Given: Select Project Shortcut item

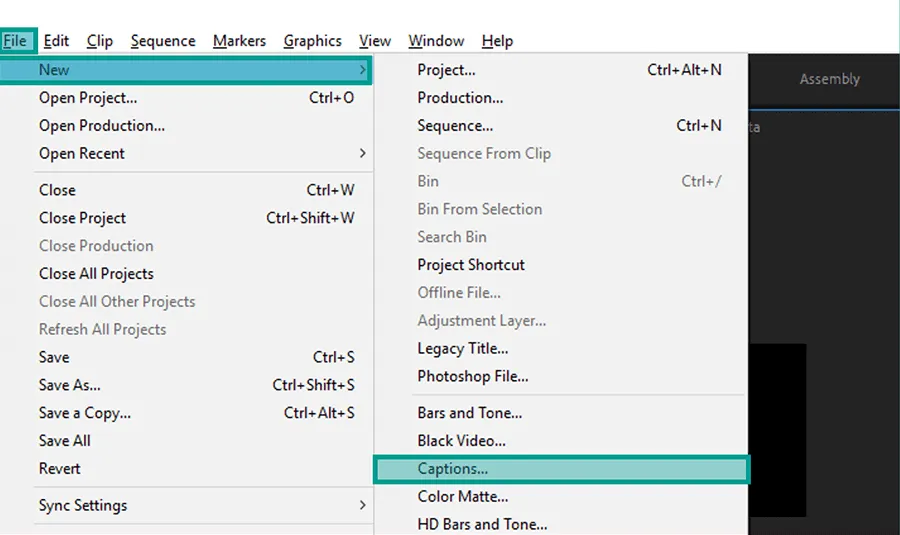Looking at the screenshot, I should coord(561,265).
